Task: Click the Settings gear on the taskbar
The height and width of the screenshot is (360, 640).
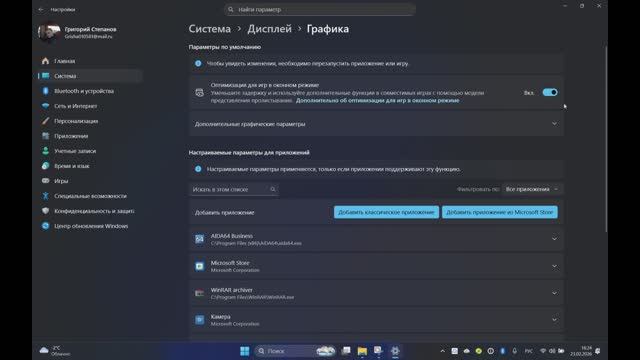Action: point(395,351)
